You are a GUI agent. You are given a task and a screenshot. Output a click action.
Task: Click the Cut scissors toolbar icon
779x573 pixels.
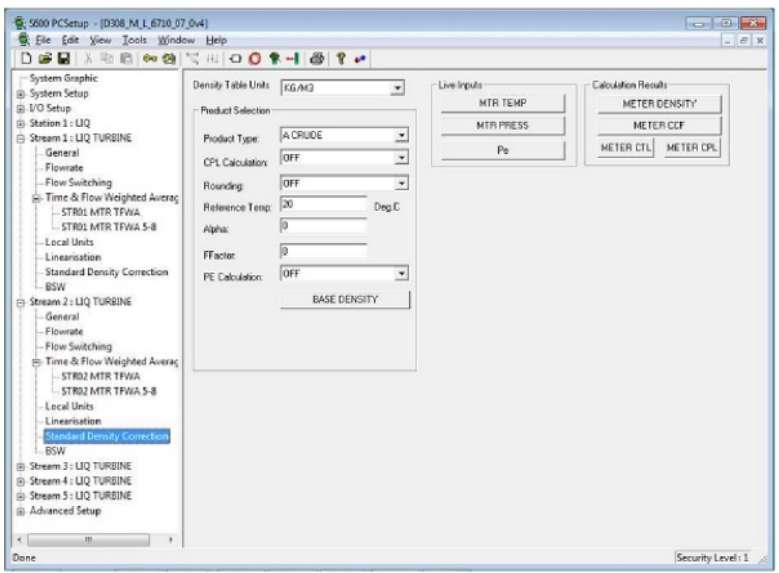pos(88,59)
